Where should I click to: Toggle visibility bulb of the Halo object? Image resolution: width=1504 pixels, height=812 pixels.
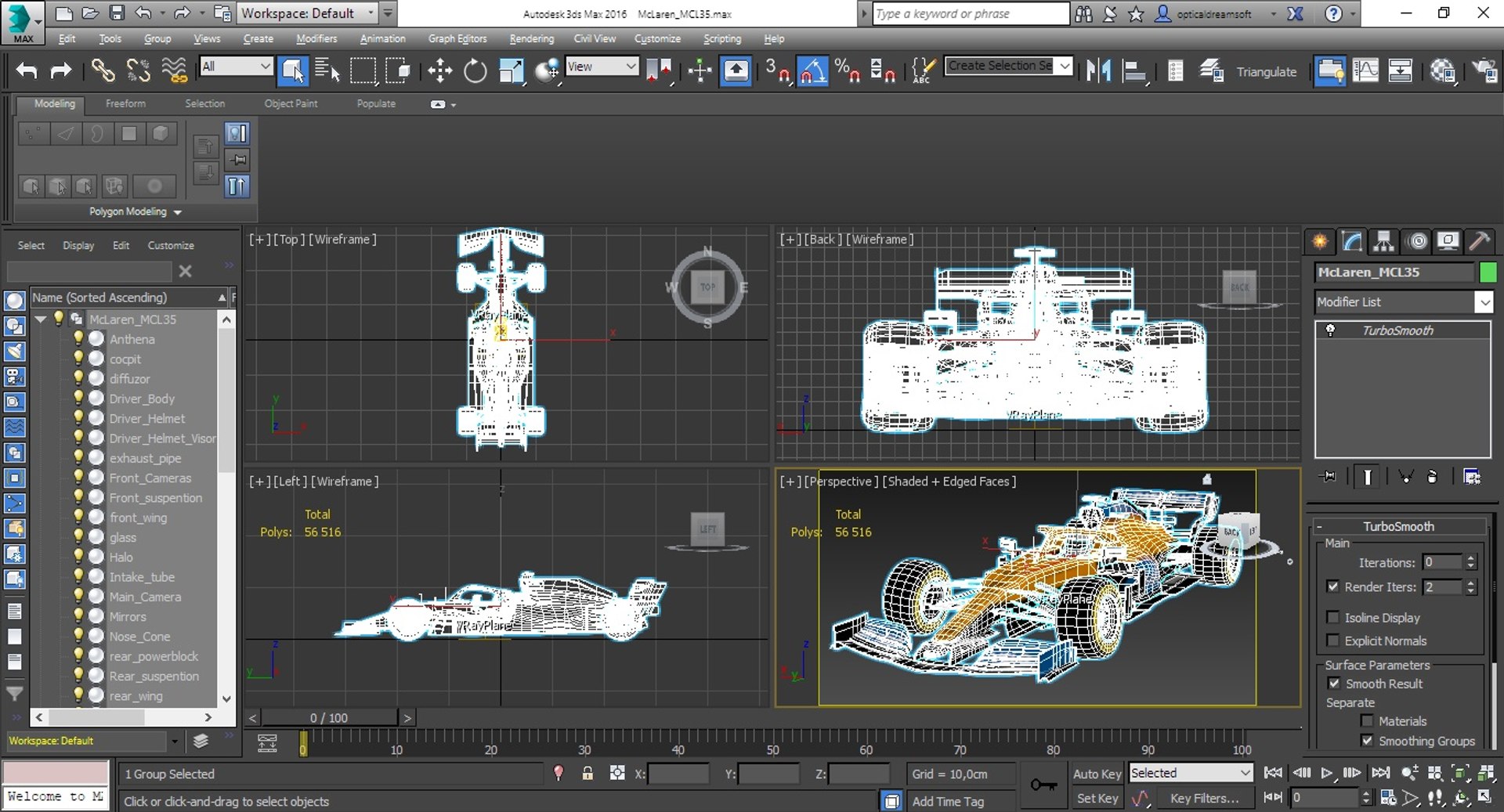[78, 557]
